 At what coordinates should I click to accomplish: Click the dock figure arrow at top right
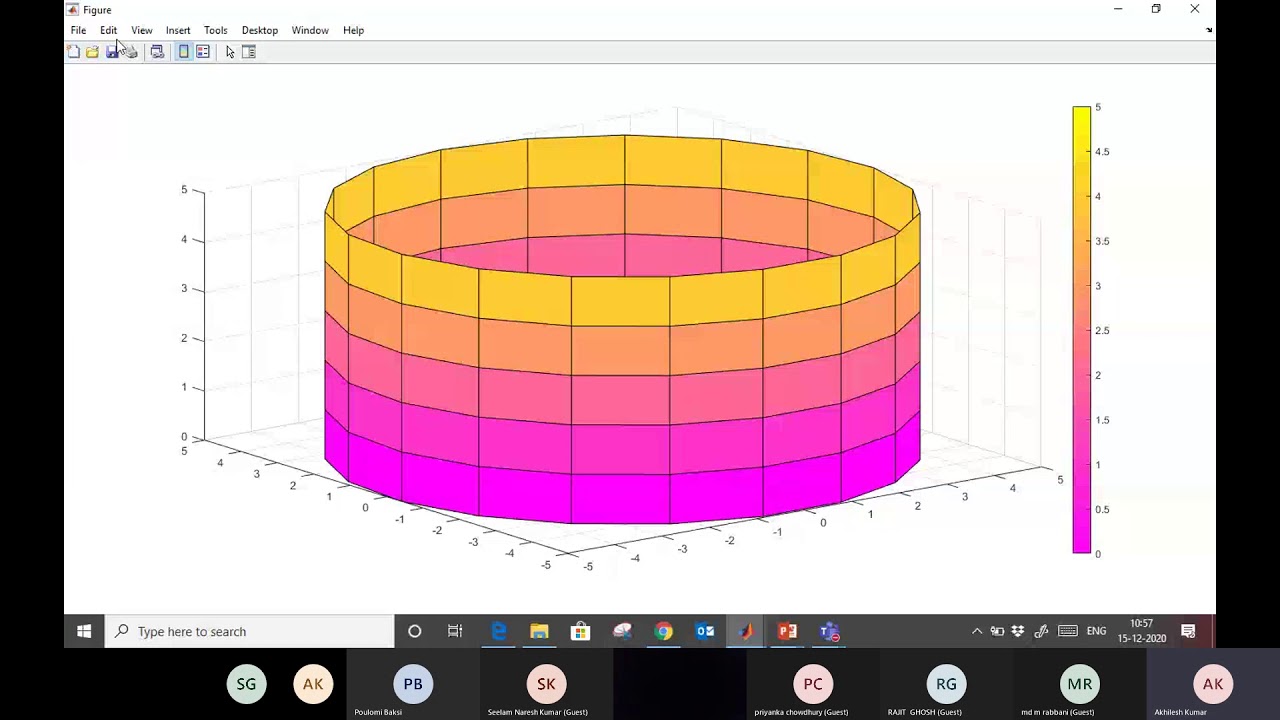(x=1209, y=30)
